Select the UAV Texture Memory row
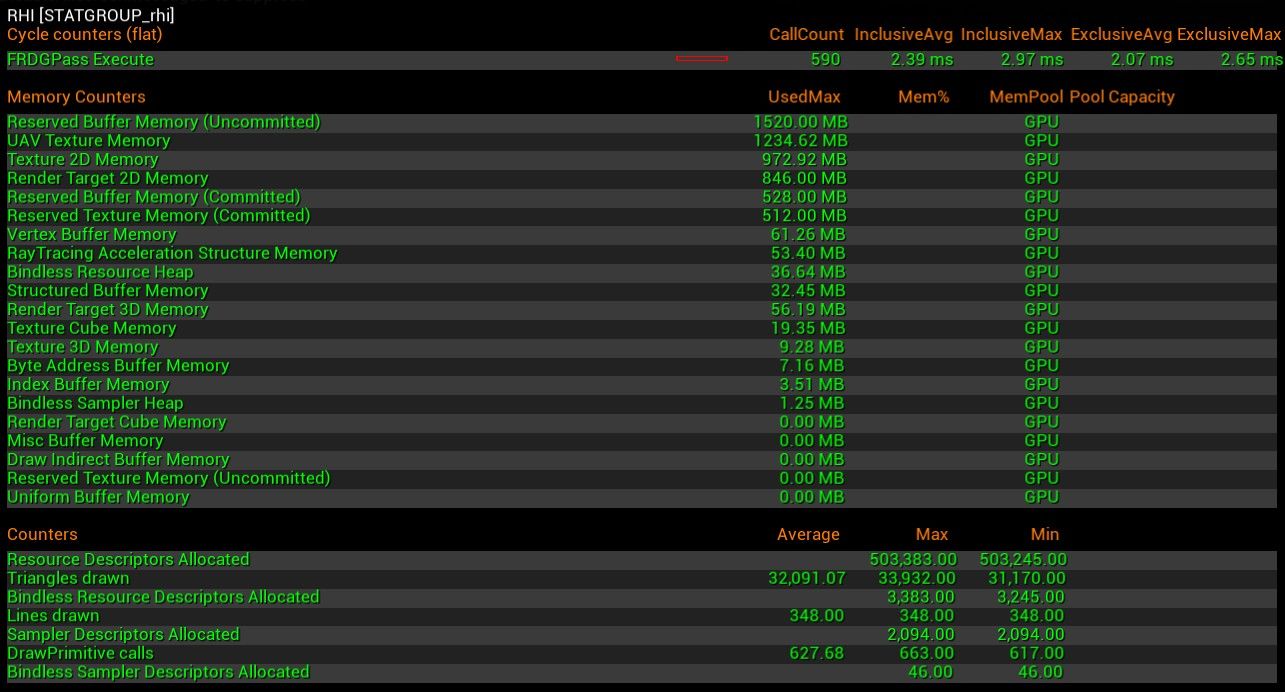Screen dimensions: 1285x692 pyautogui.click(x=642, y=141)
